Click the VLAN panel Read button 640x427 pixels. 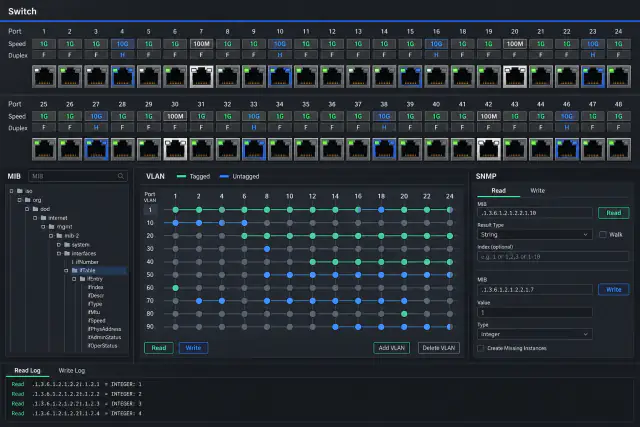click(x=159, y=348)
